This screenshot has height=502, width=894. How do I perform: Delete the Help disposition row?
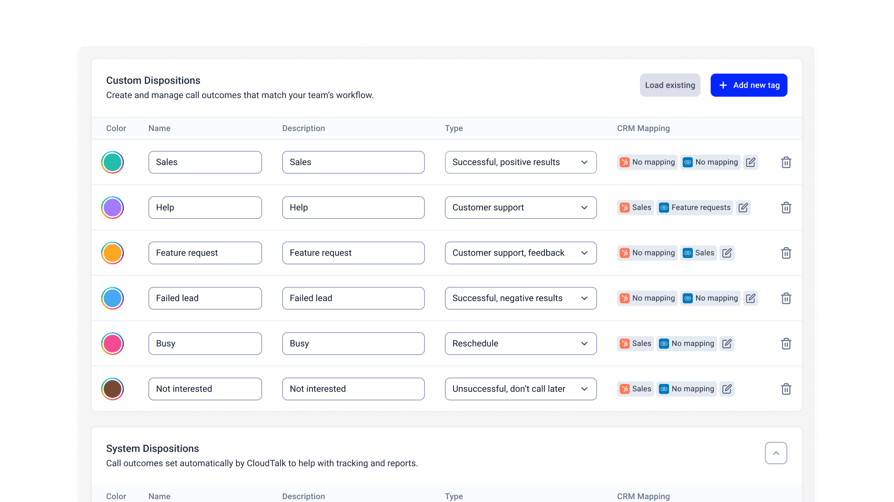(786, 208)
